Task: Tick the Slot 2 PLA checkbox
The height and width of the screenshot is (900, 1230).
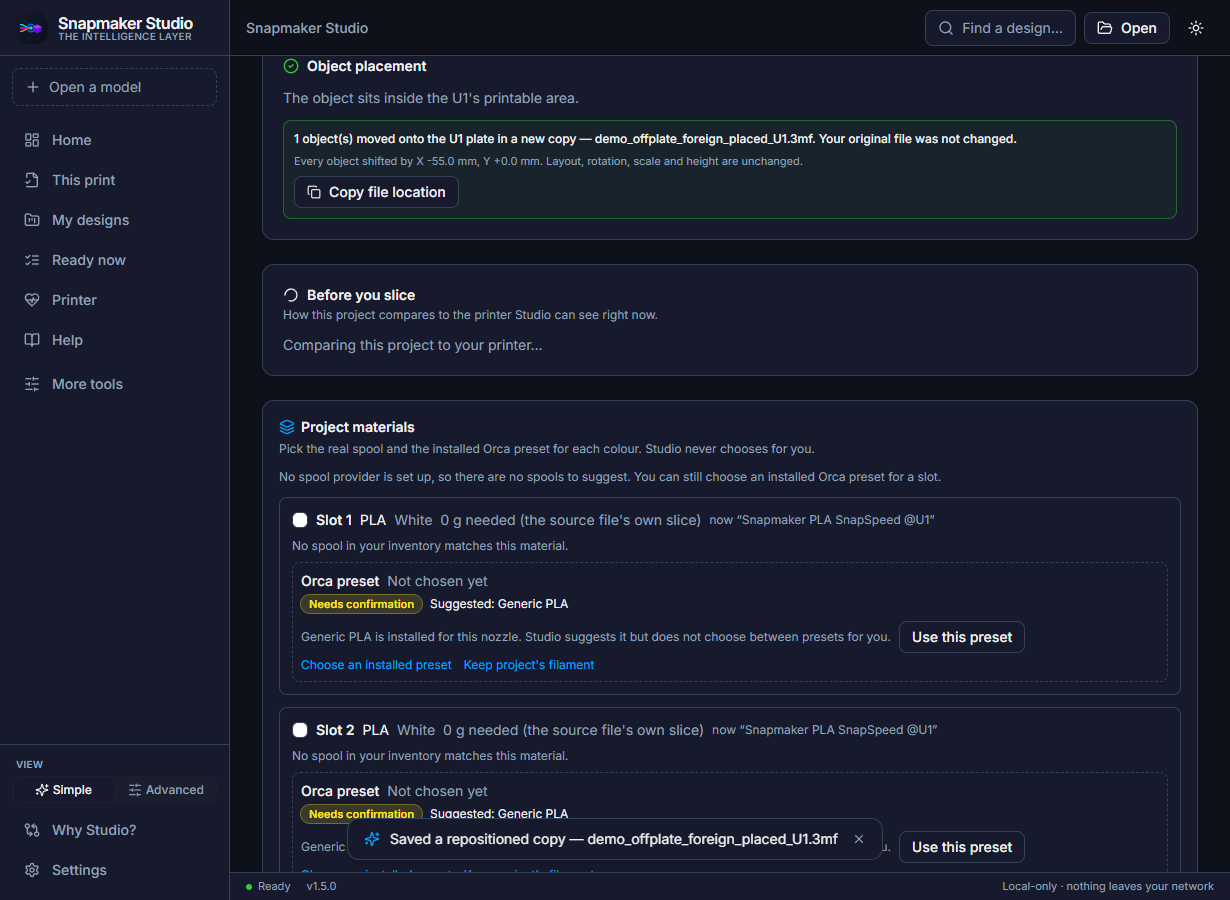Action: point(300,730)
